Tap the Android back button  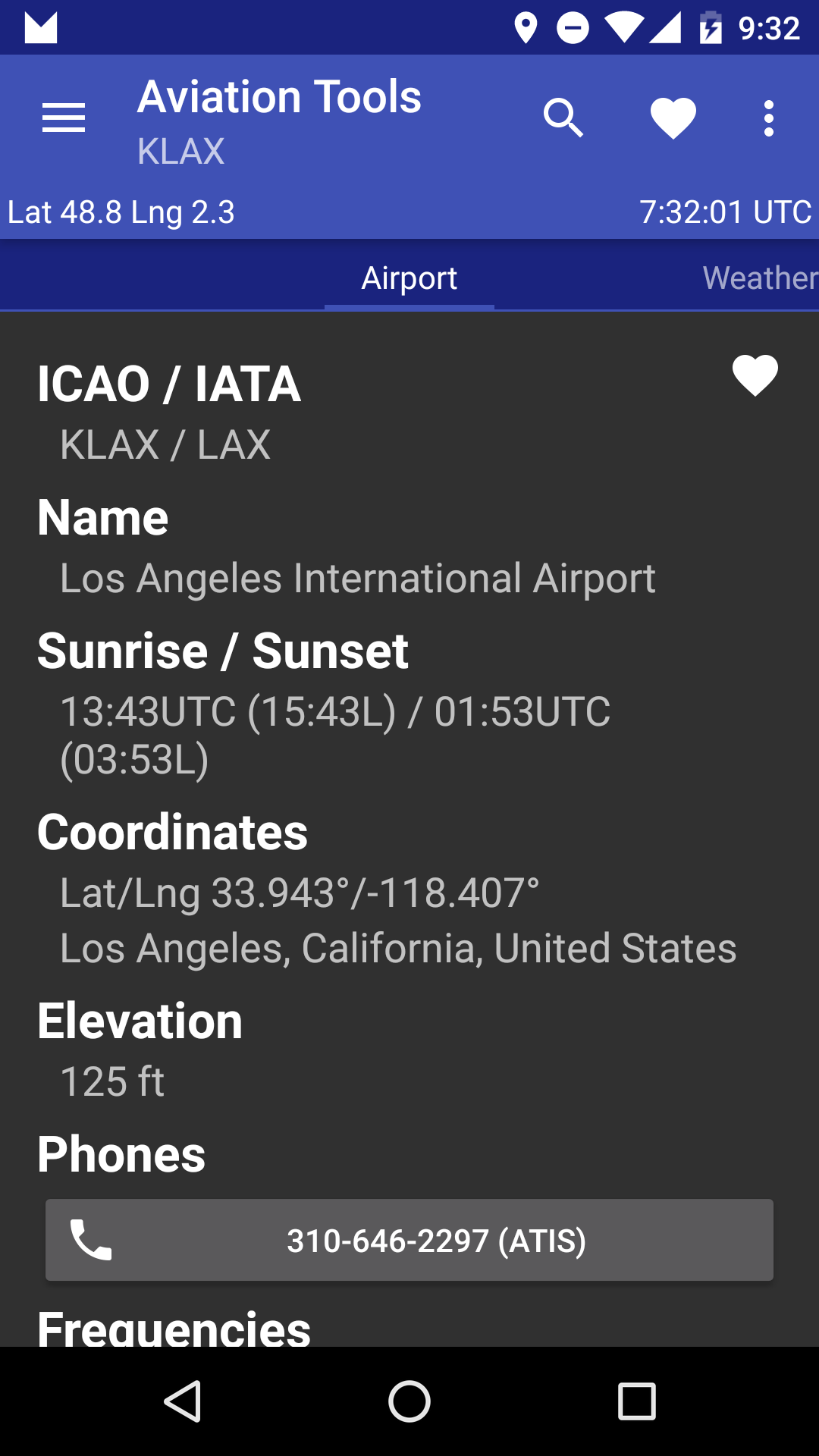pos(183,1401)
